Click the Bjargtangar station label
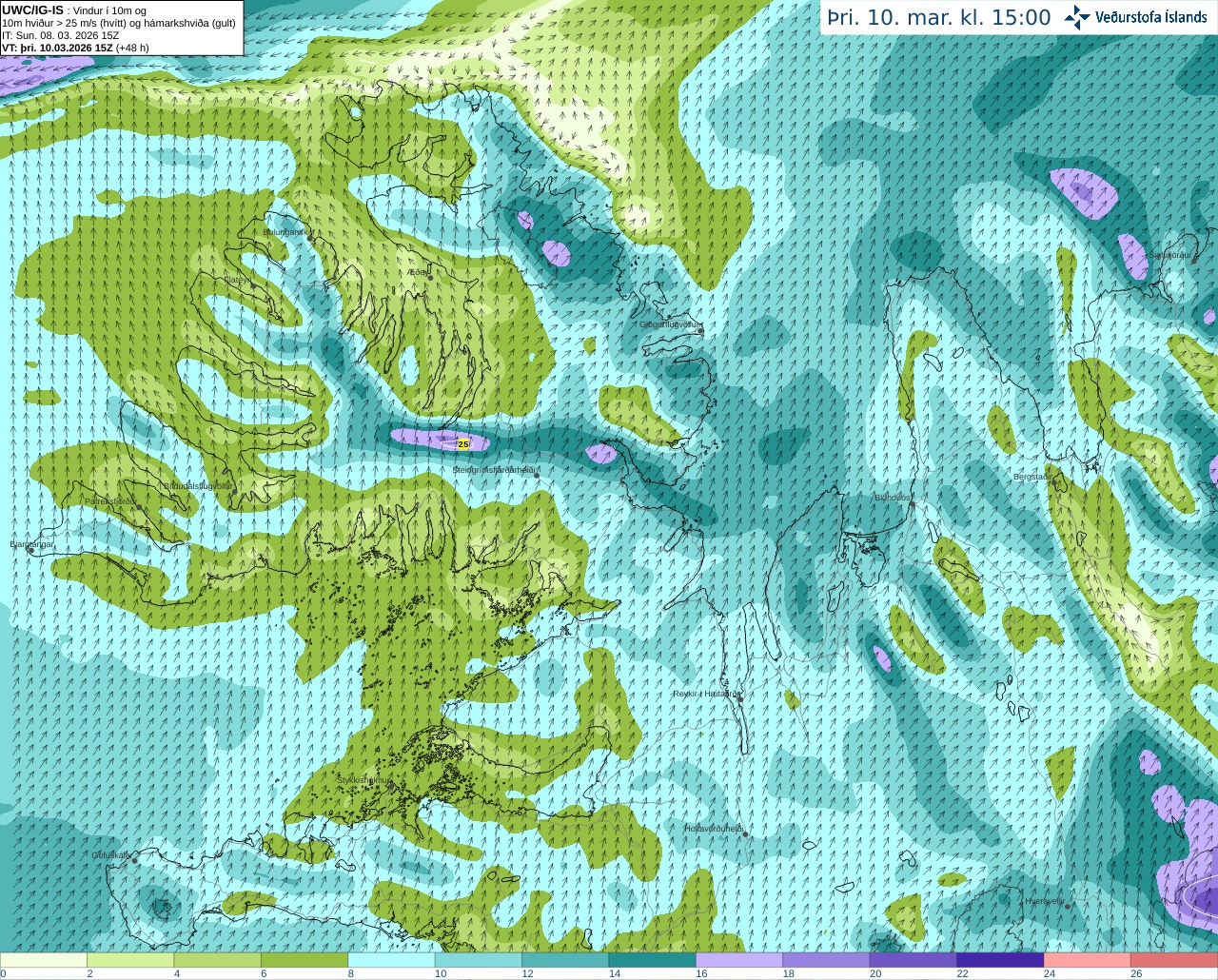 pos(31,544)
